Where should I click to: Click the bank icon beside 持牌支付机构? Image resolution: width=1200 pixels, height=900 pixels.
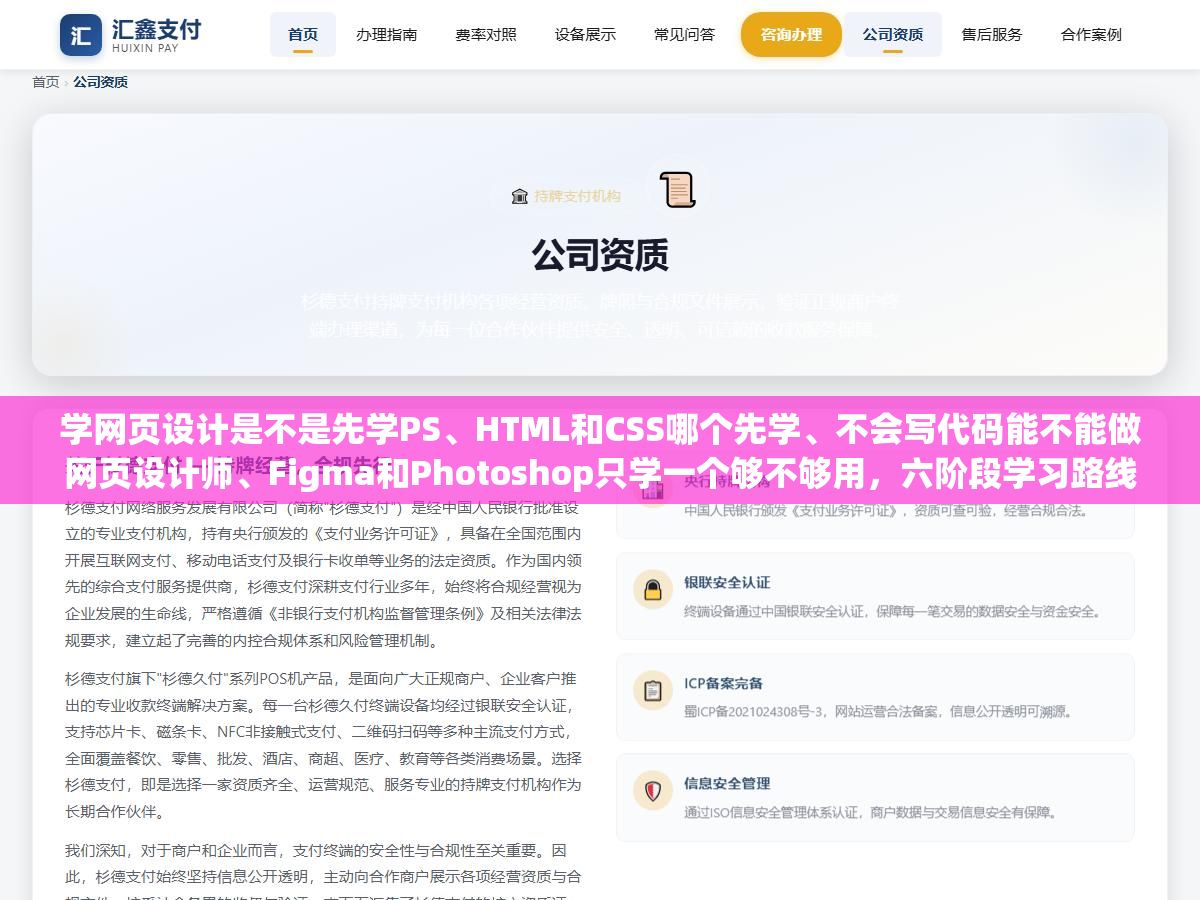(x=519, y=196)
